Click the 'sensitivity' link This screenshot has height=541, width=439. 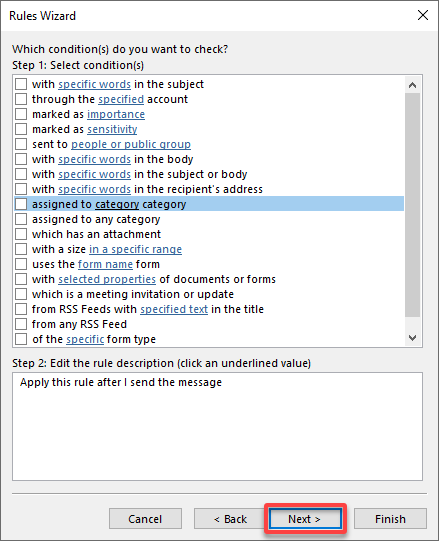click(112, 129)
